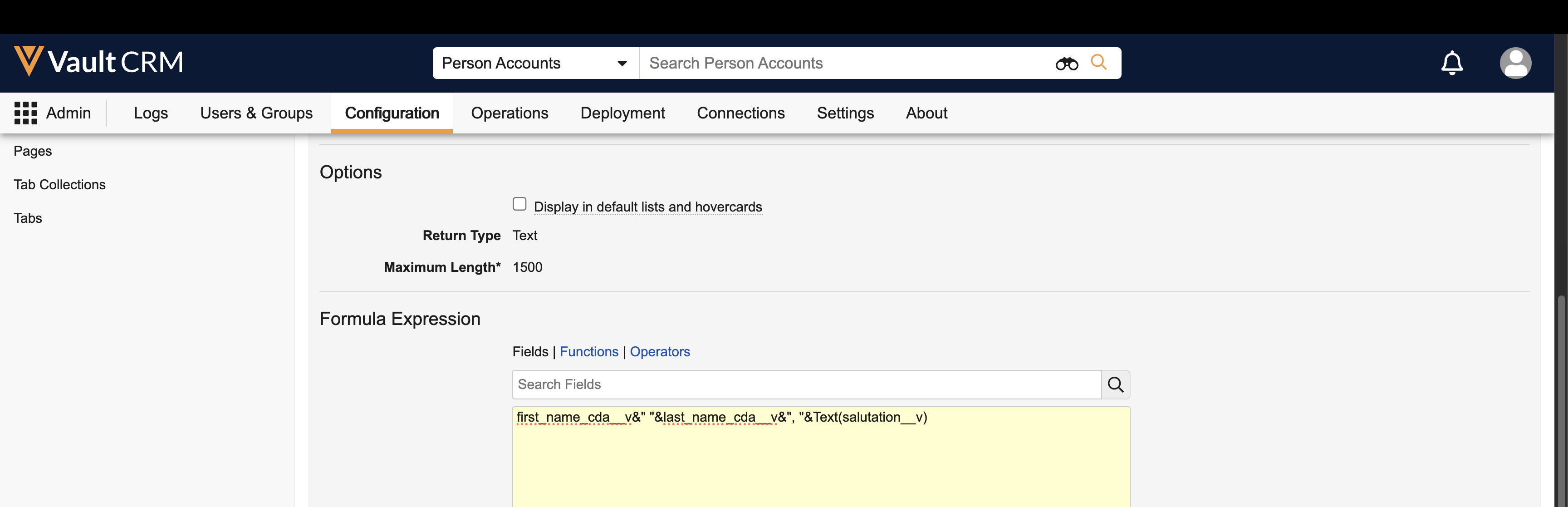Enable Display in default lists and hovercards
Screen dimensions: 1568x507
pos(519,204)
